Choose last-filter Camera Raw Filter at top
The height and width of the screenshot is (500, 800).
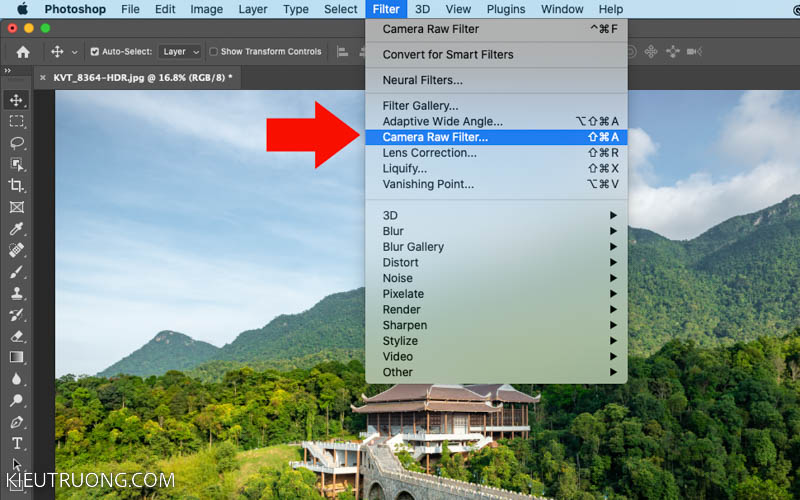tap(496, 29)
